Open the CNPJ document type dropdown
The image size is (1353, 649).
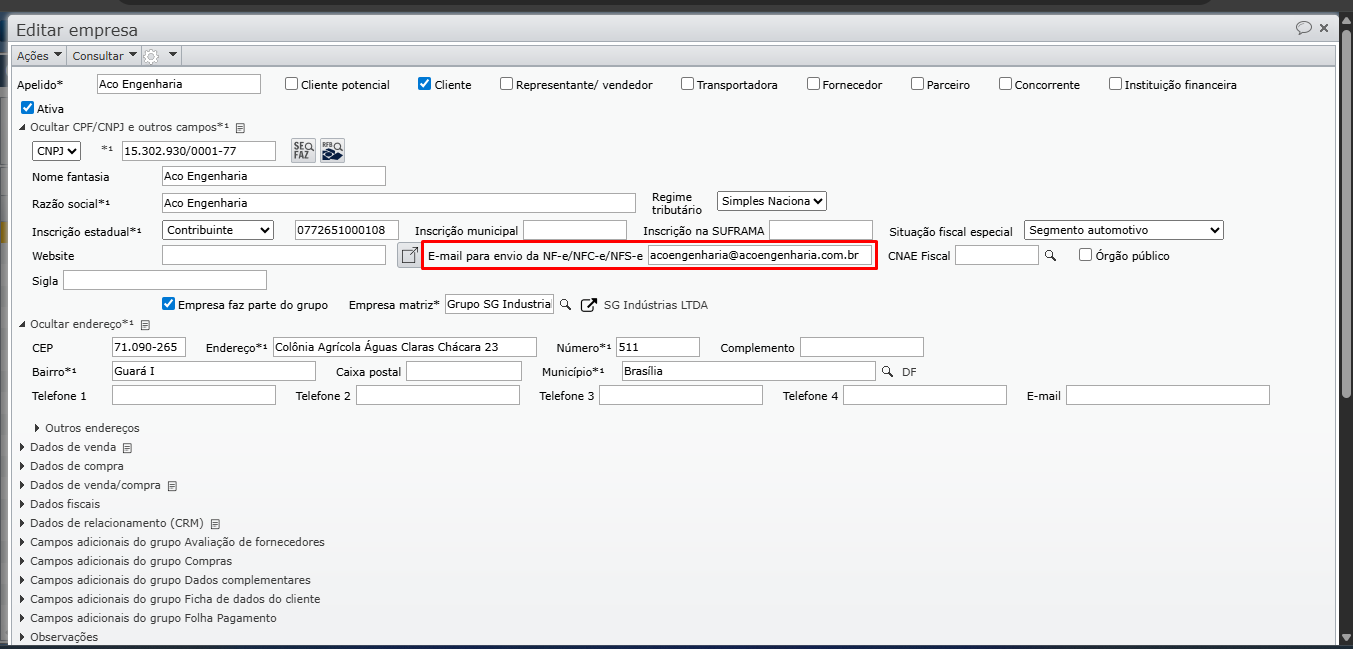pos(57,151)
